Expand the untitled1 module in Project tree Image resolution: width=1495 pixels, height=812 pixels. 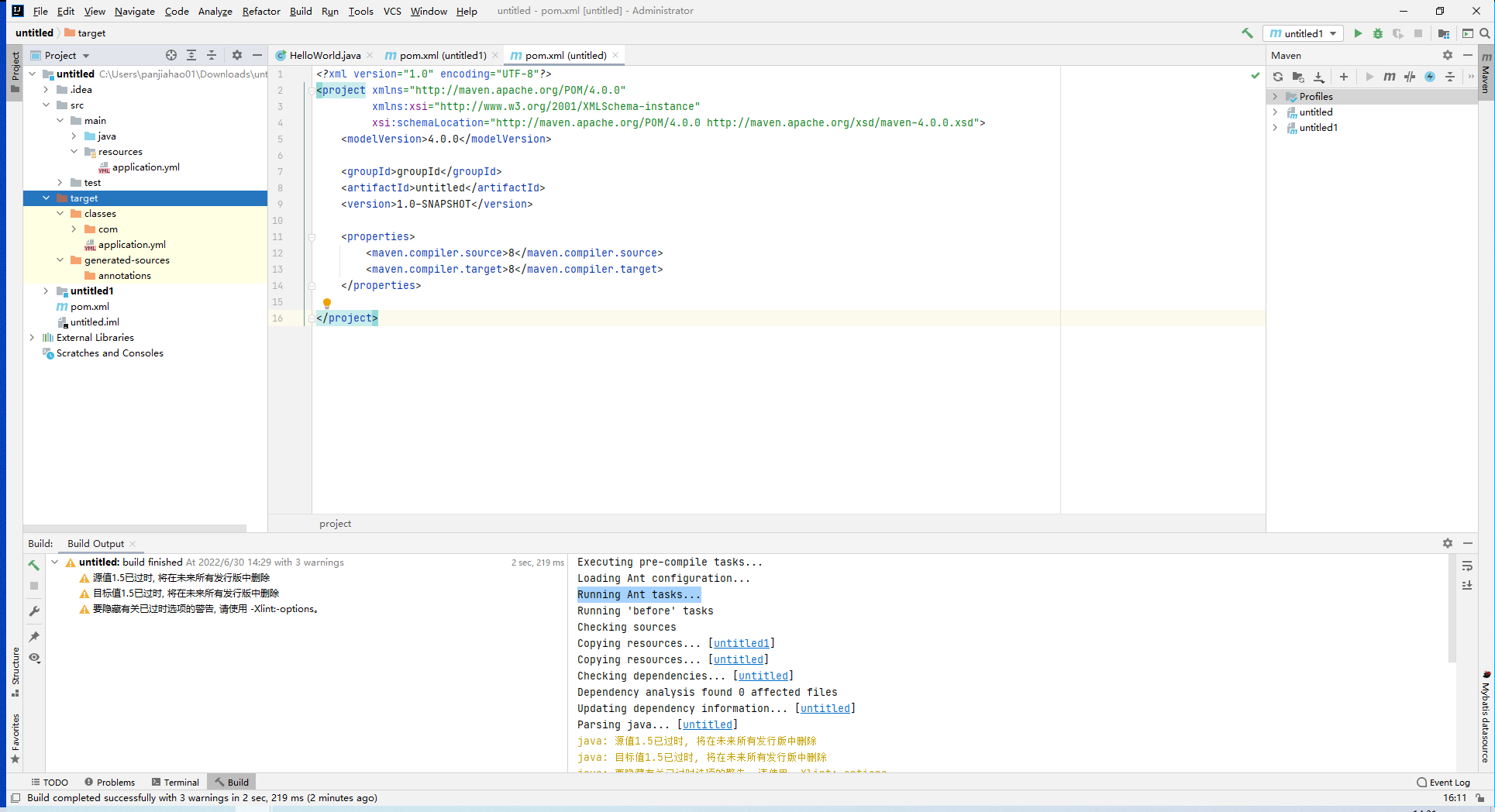tap(46, 291)
